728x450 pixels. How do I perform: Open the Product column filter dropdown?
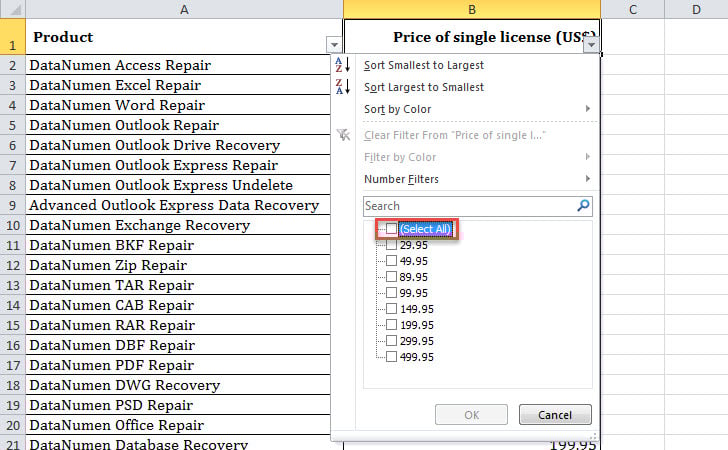[334, 45]
